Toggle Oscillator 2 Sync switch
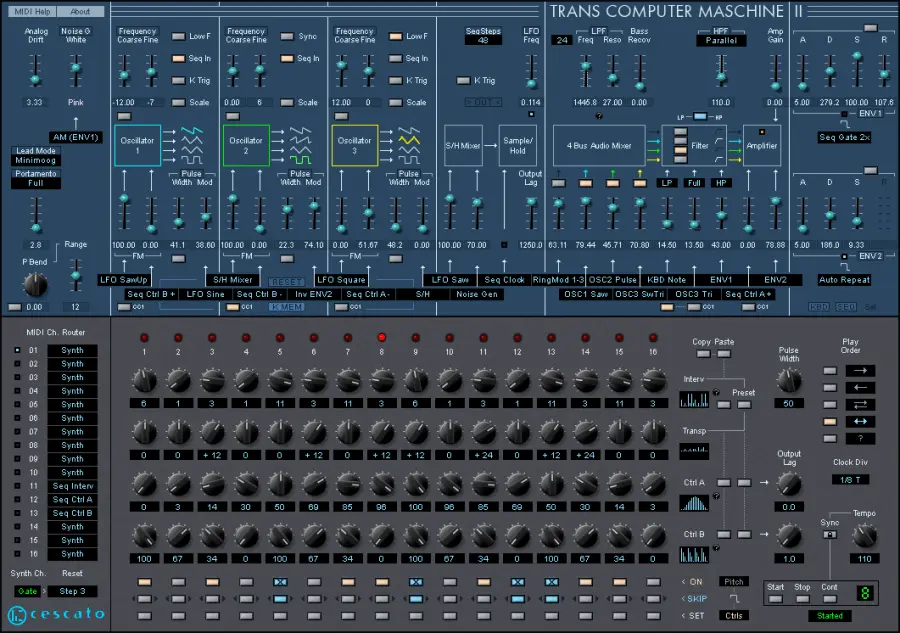Viewport: 900px width, 633px height. 287,36
